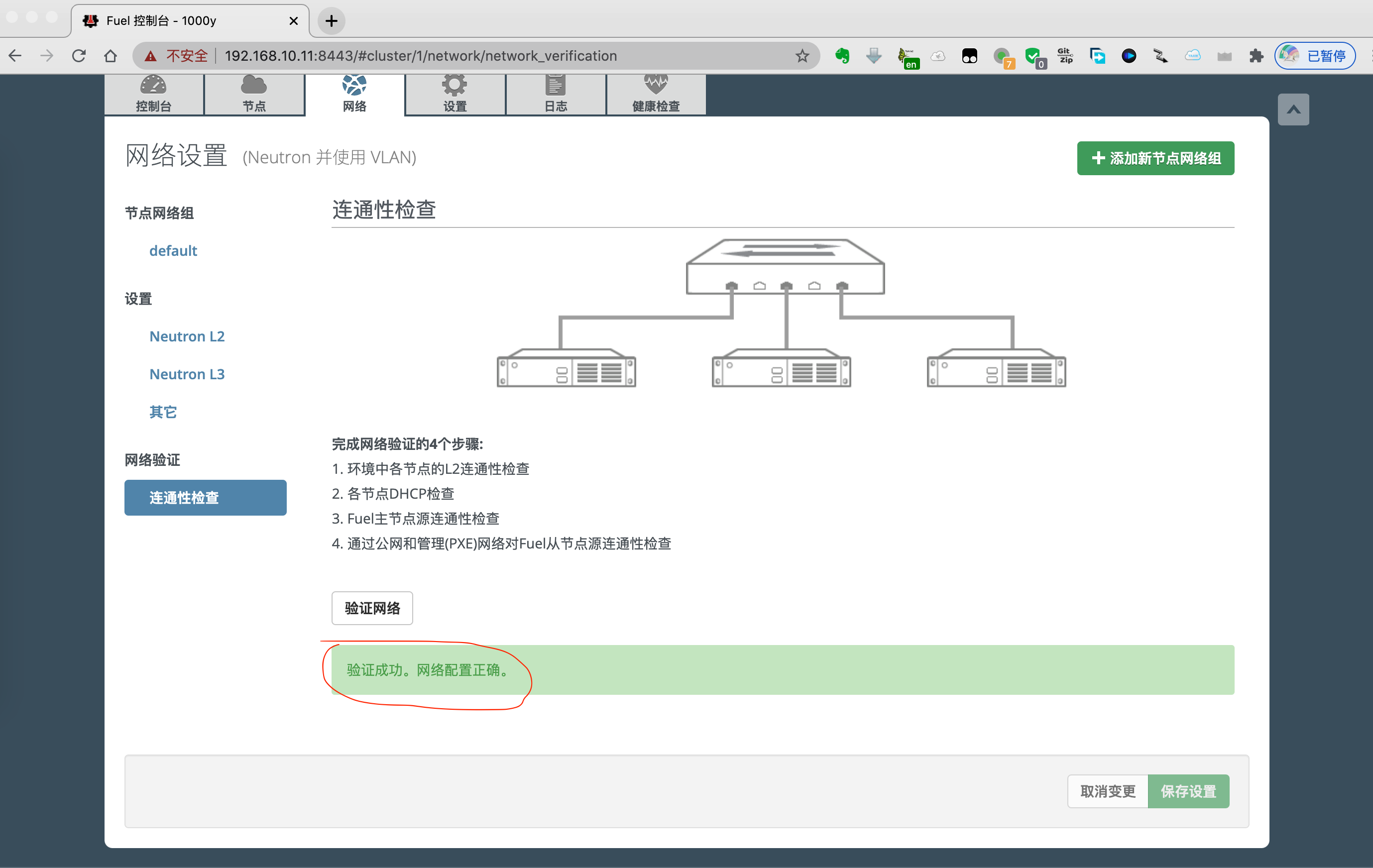Open the 健康检查 health check tab
This screenshot has width=1373, height=868.
pyautogui.click(x=656, y=95)
